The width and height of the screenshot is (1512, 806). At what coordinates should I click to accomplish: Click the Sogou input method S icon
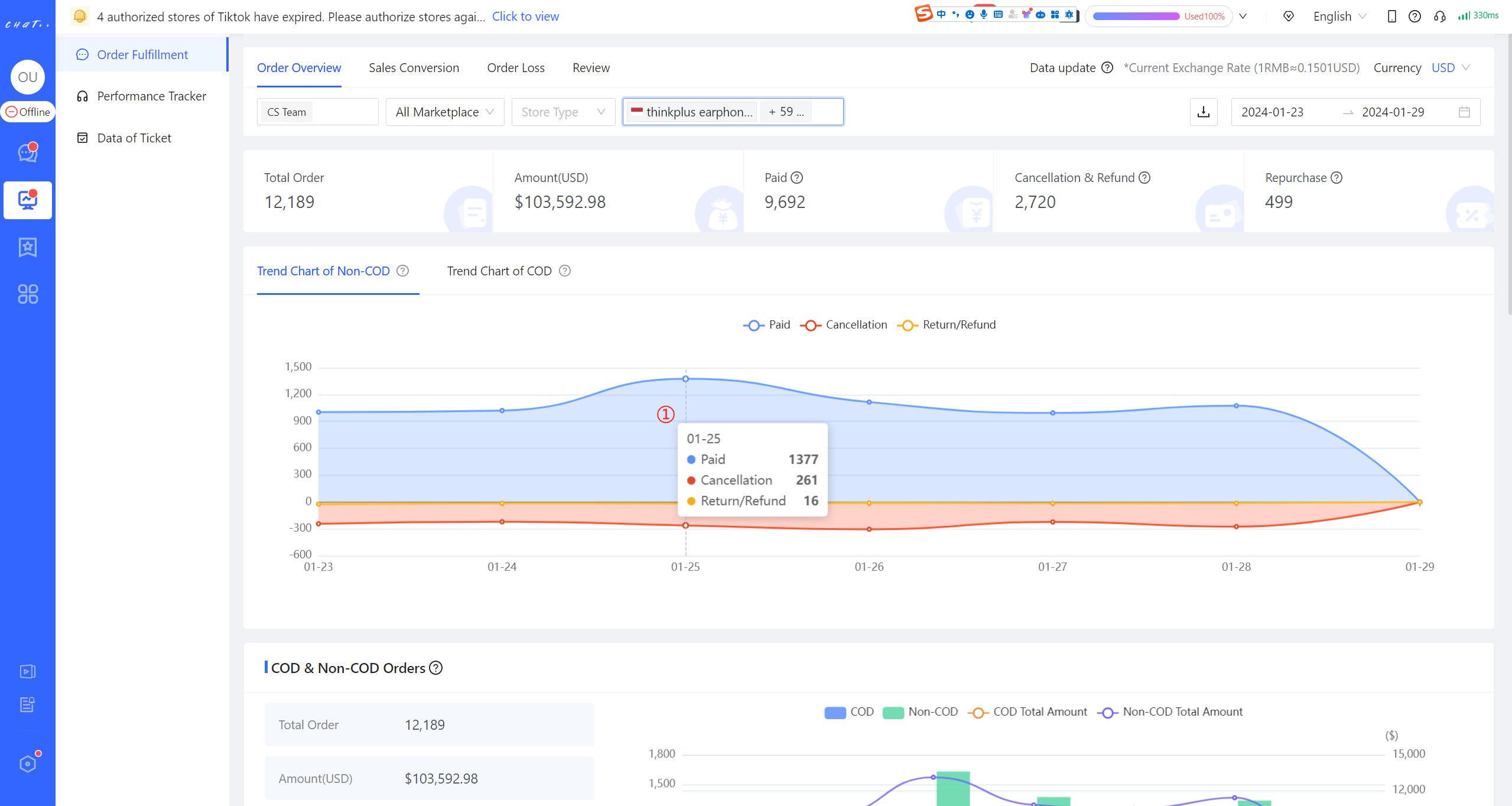tap(924, 13)
